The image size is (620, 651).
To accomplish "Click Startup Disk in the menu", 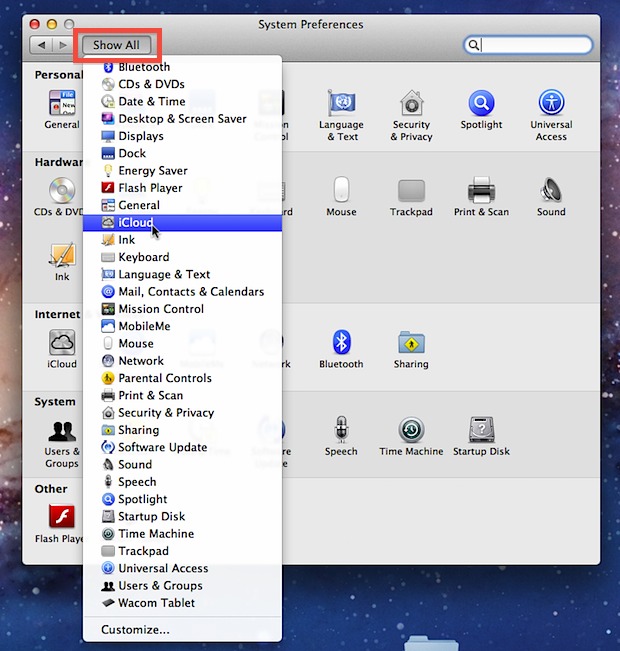I will tap(183, 516).
